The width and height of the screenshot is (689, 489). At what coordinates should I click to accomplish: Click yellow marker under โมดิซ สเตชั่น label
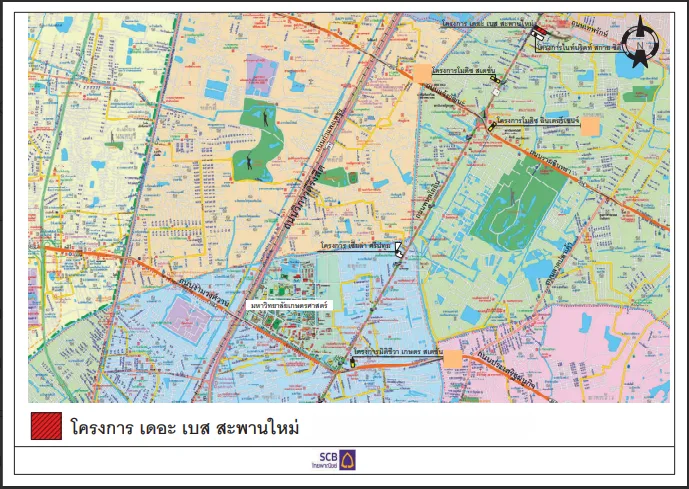tap(495, 80)
